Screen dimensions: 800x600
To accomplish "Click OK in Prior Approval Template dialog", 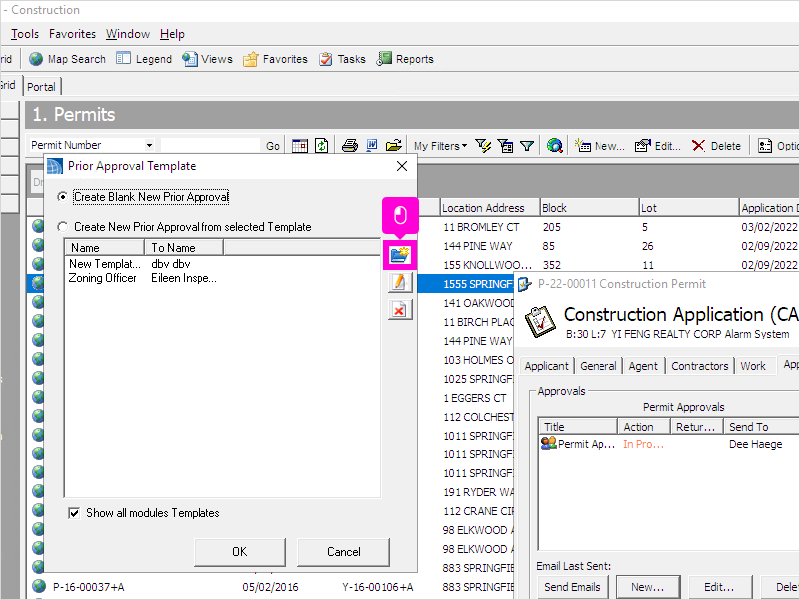I will tap(239, 552).
